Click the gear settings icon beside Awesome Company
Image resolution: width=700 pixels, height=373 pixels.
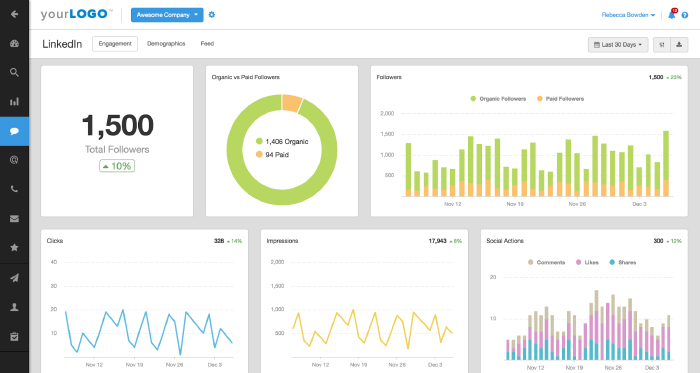click(212, 15)
